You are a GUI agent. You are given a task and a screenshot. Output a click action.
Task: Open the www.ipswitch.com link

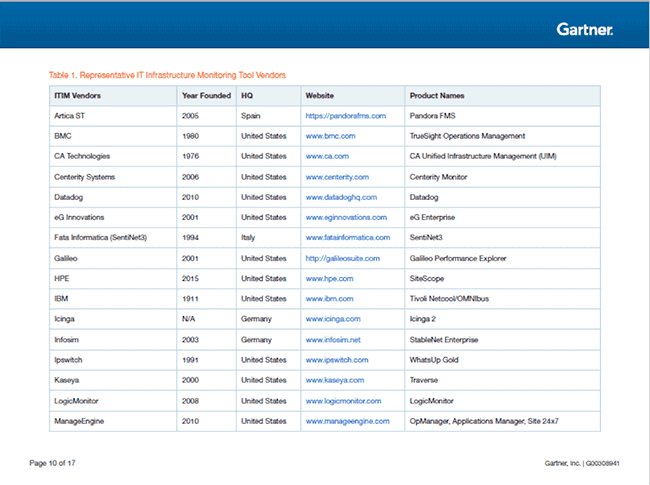click(337, 360)
